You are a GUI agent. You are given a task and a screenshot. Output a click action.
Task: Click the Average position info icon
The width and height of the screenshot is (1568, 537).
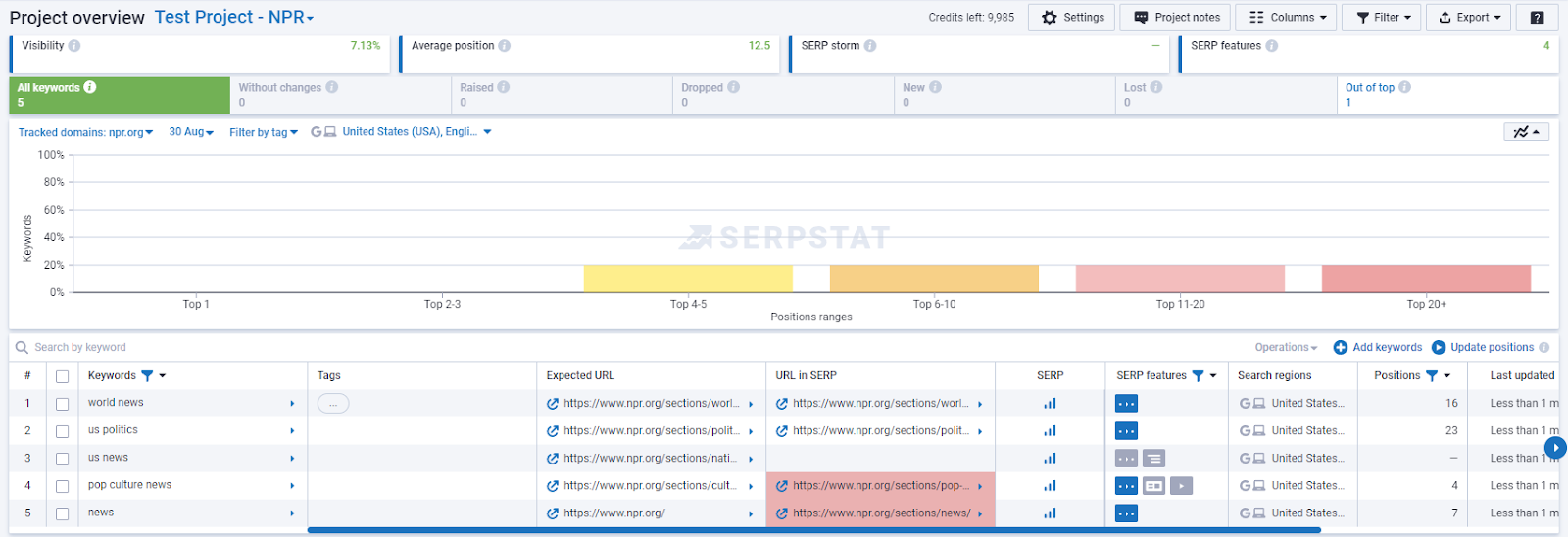click(504, 46)
